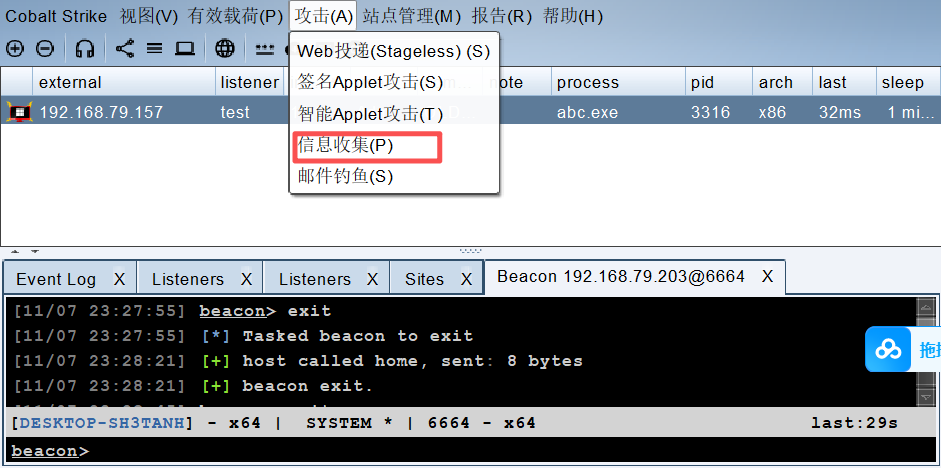Show the pivot graph with share icon
Viewport: 941px width, 468px height.
pyautogui.click(x=125, y=49)
